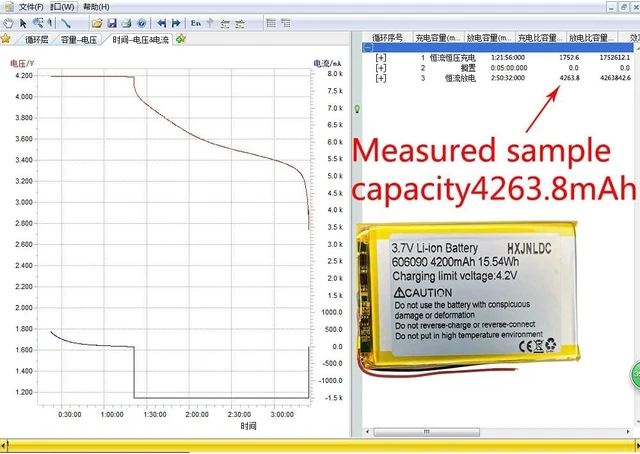Click the 放电容量 column header
This screenshot has height=454, width=640.
[489, 38]
